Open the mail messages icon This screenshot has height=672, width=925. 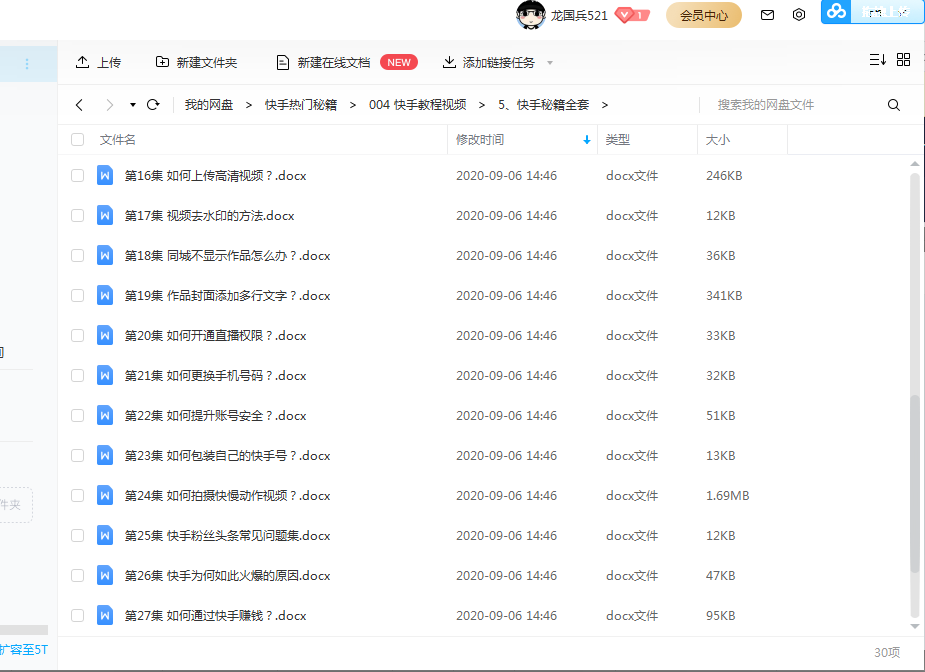767,15
